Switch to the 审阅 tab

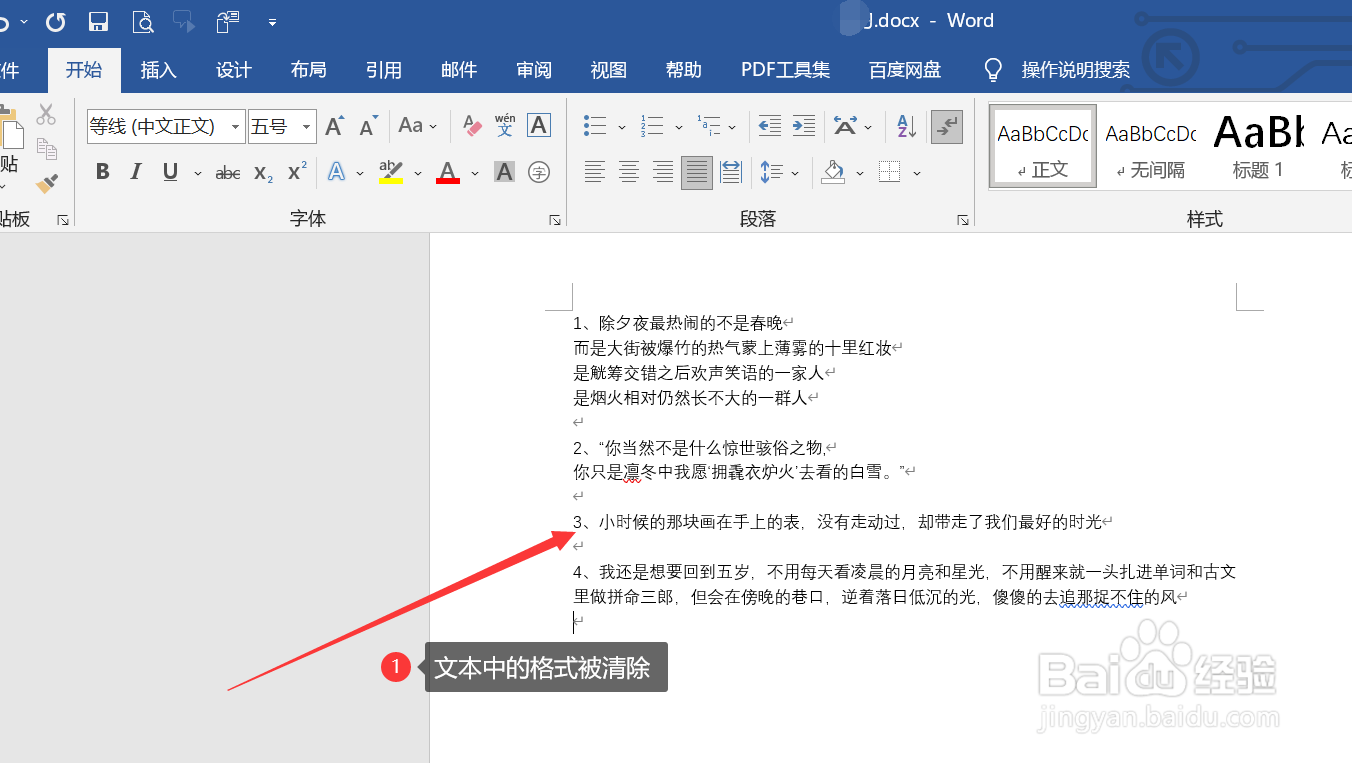point(534,70)
